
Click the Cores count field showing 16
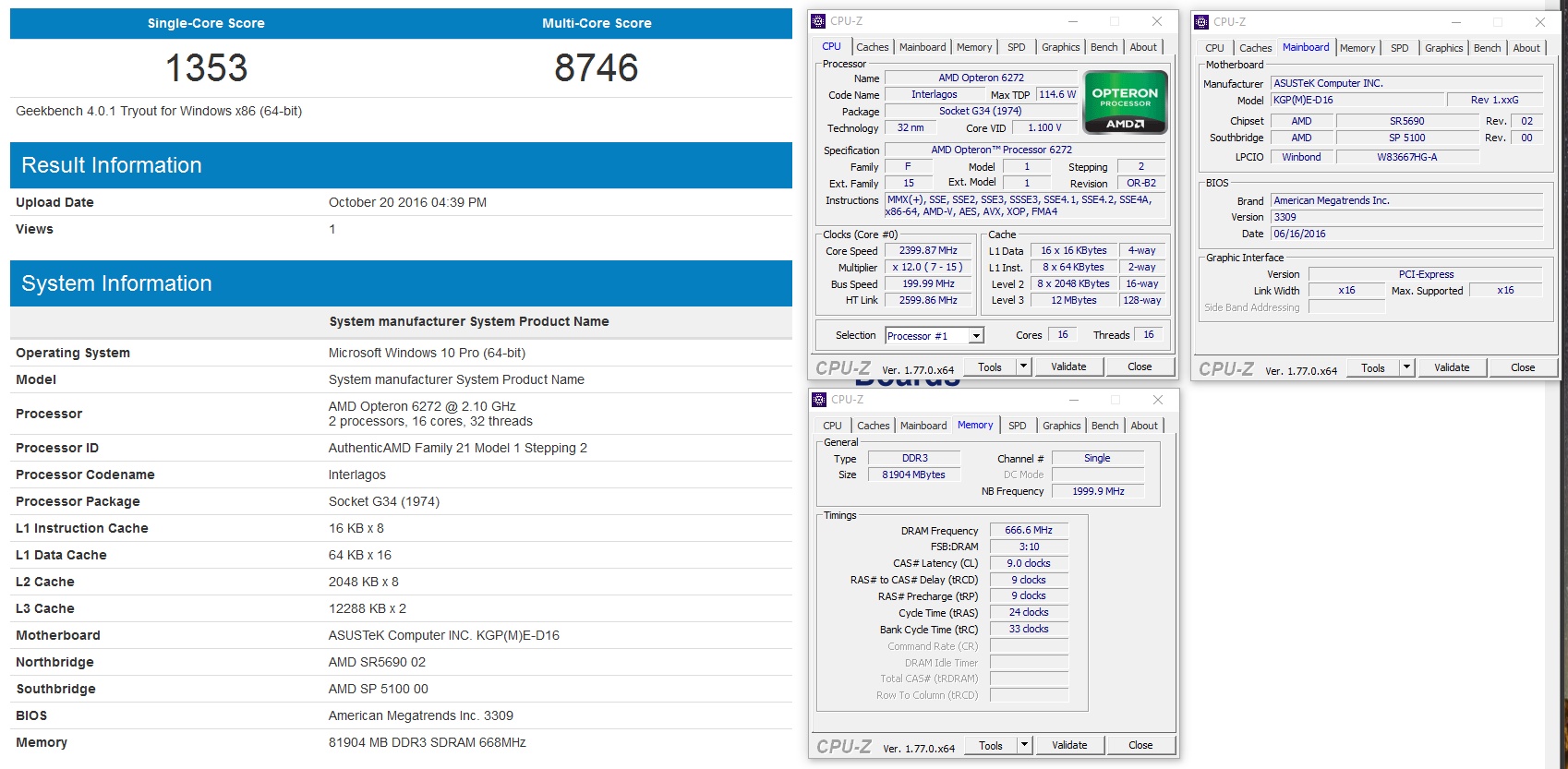(1063, 335)
